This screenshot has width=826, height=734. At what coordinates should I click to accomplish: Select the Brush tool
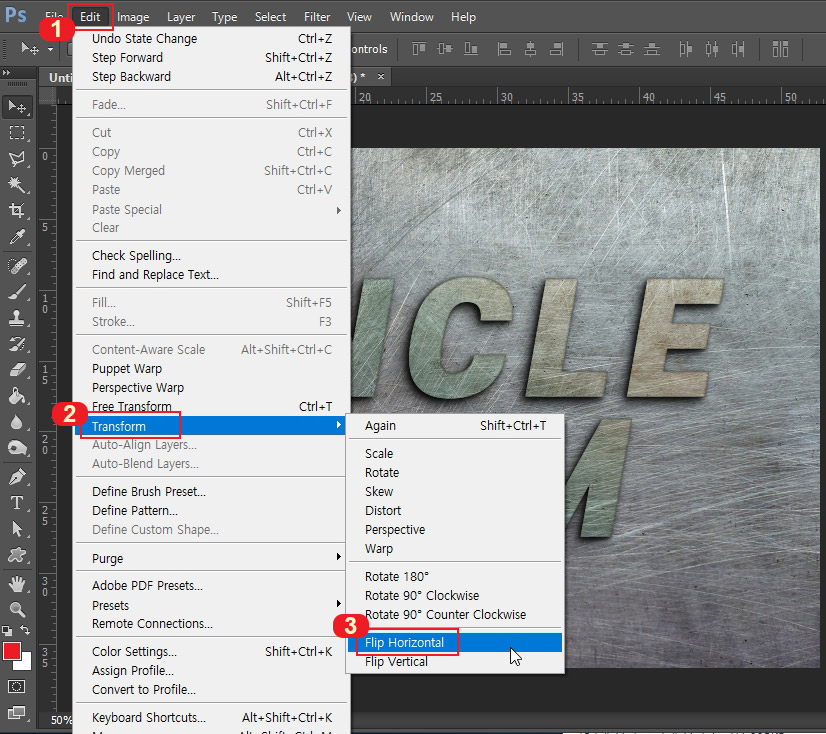coord(17,292)
